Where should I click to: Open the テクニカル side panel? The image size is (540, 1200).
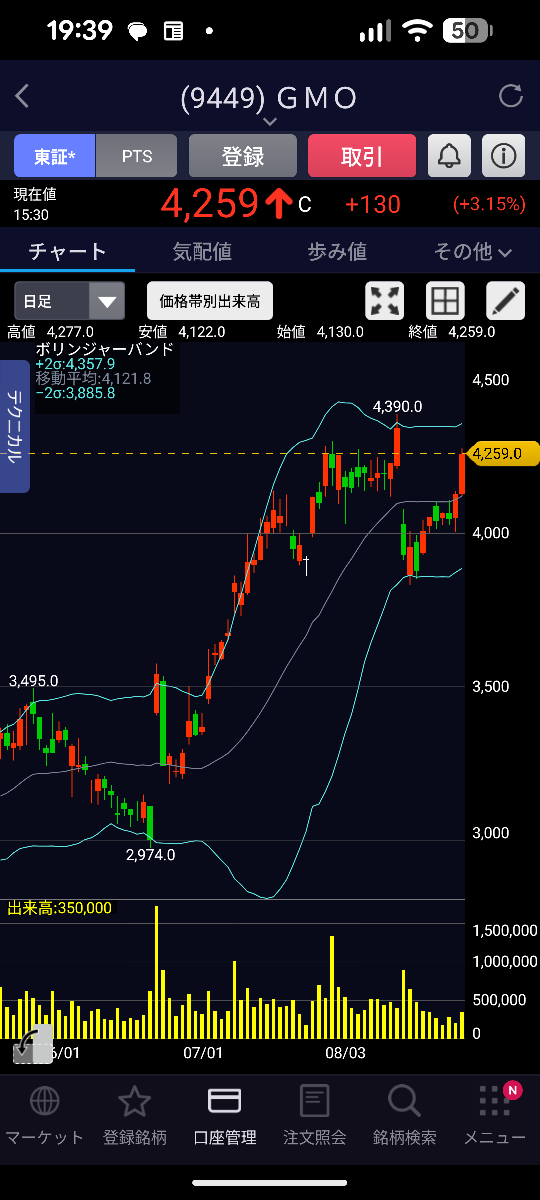(15, 426)
